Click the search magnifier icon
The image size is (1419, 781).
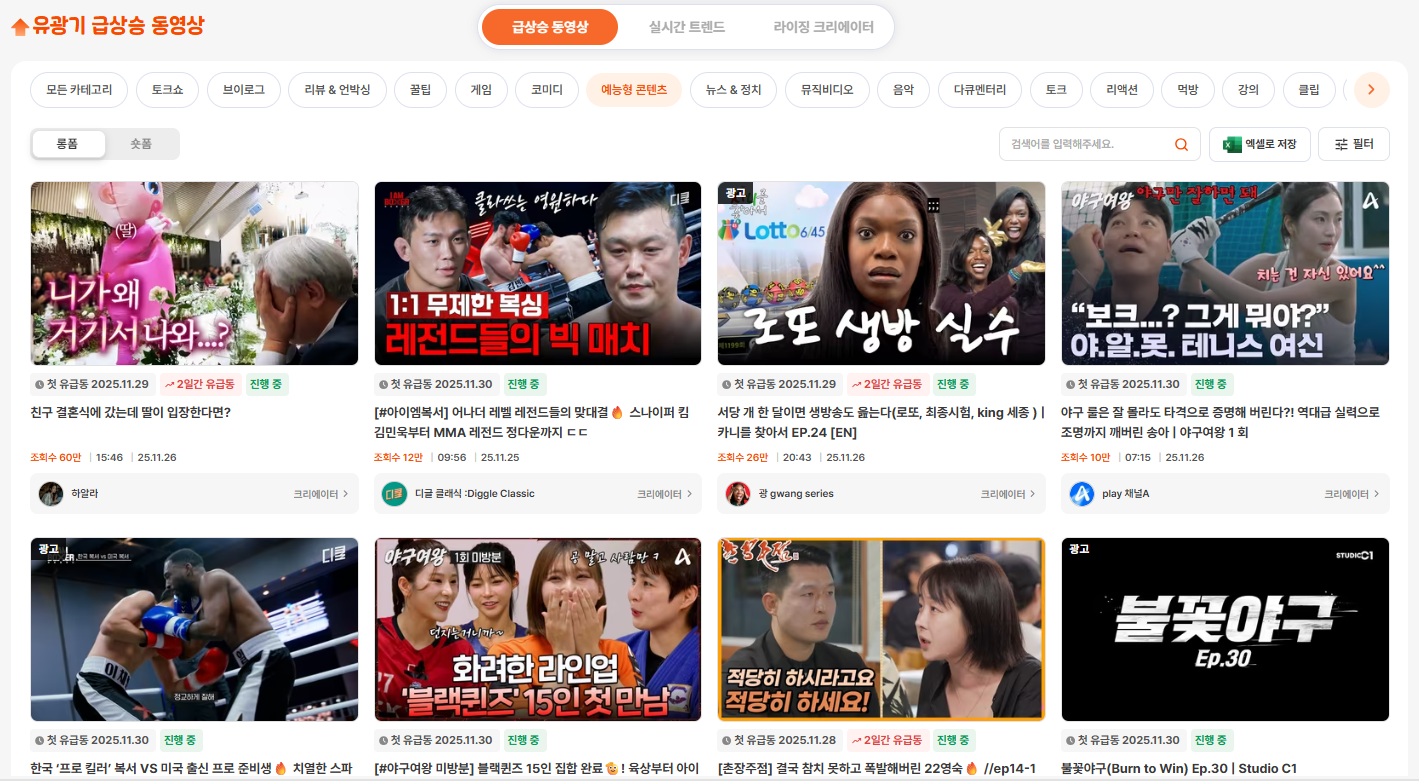tap(1181, 143)
